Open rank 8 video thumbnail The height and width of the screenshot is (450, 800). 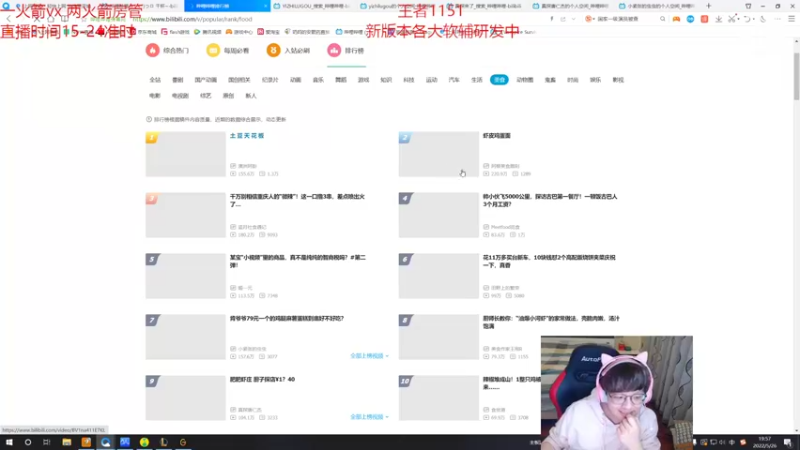pos(439,337)
